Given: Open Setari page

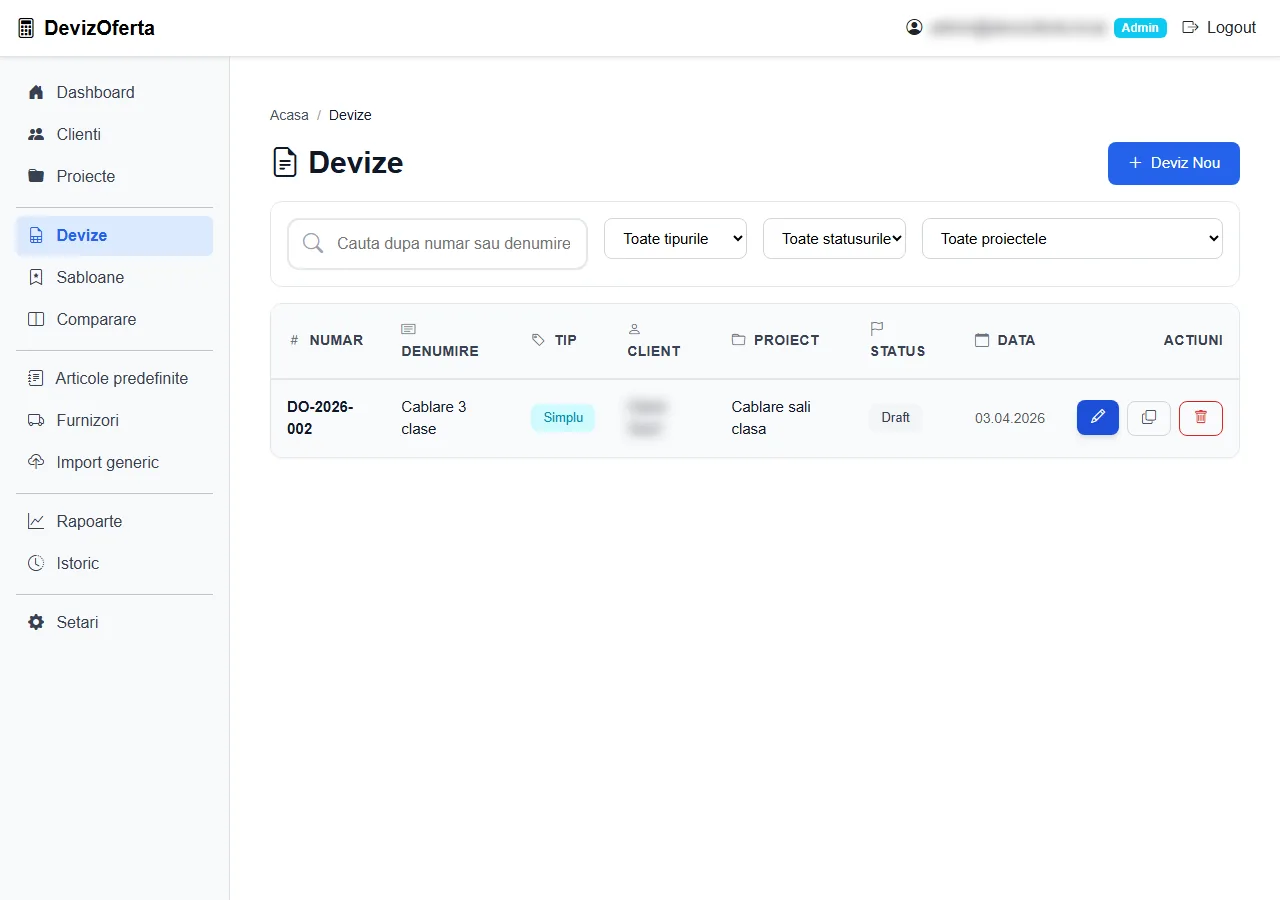Looking at the screenshot, I should click(114, 622).
